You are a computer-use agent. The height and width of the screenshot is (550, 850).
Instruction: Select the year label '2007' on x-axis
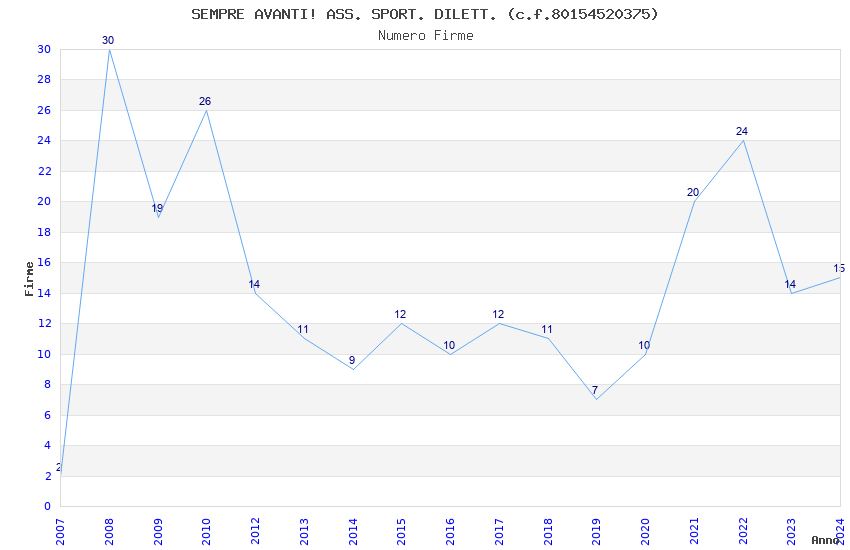click(60, 531)
